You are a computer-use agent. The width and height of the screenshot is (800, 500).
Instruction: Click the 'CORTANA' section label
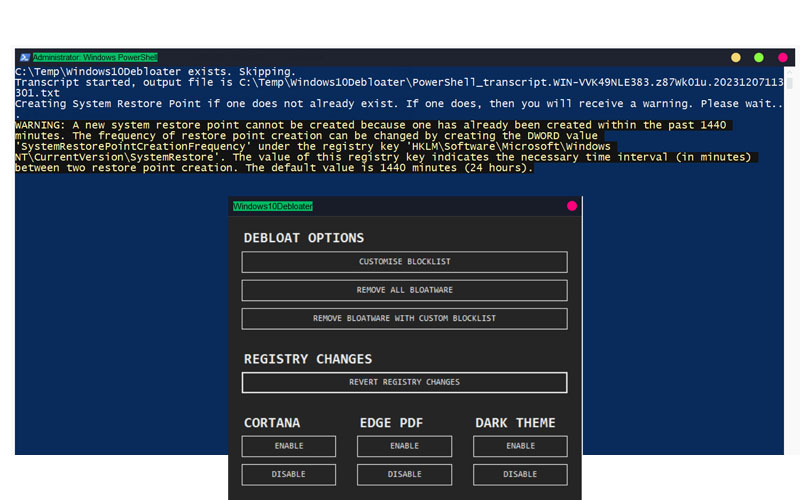pyautogui.click(x=272, y=423)
